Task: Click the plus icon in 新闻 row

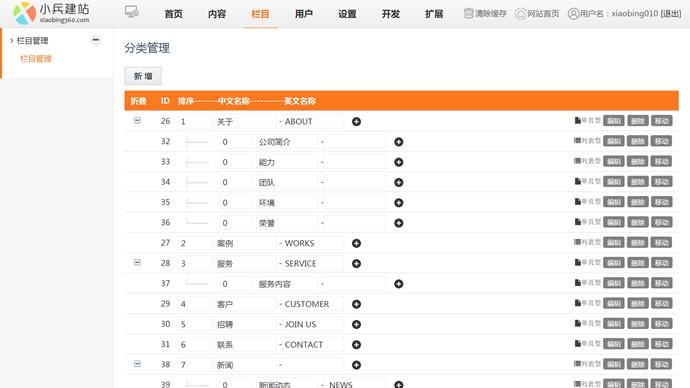Action: pyautogui.click(x=356, y=365)
